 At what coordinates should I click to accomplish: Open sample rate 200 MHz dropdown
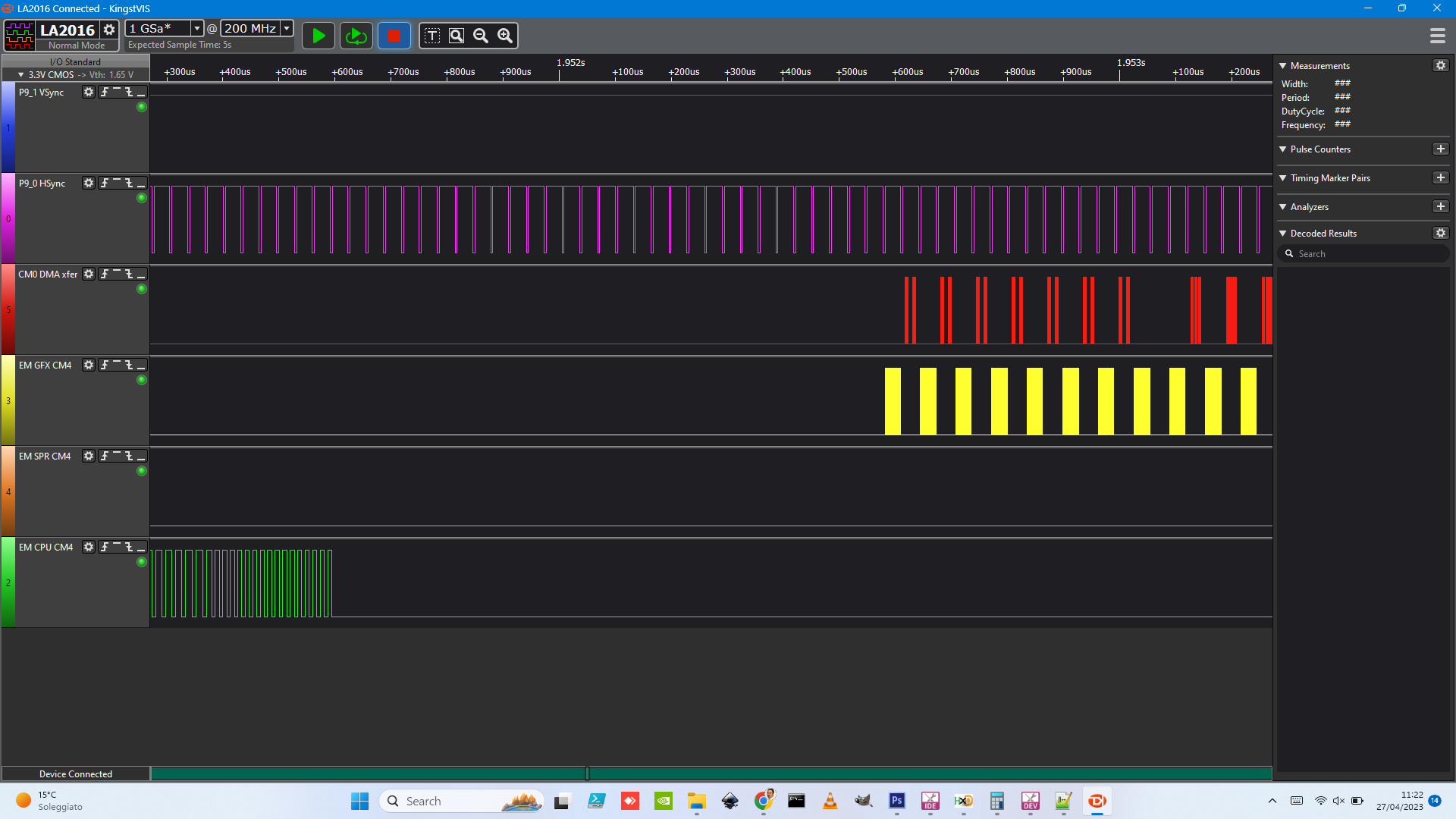287,28
